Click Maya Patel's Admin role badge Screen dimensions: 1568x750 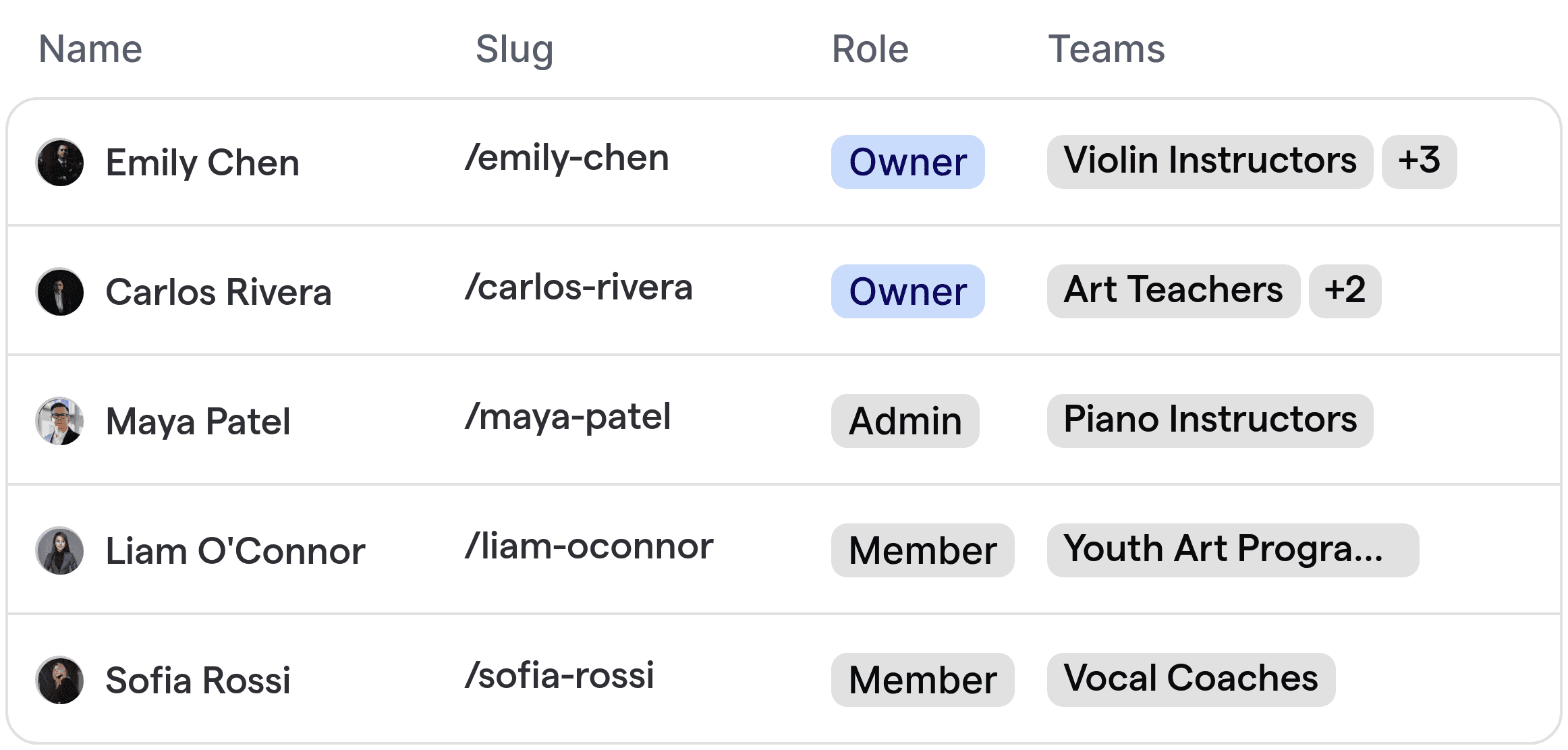click(905, 421)
